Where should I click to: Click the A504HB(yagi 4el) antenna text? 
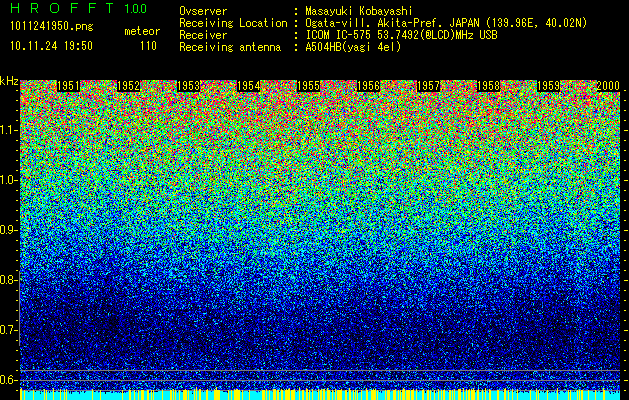coord(353,47)
